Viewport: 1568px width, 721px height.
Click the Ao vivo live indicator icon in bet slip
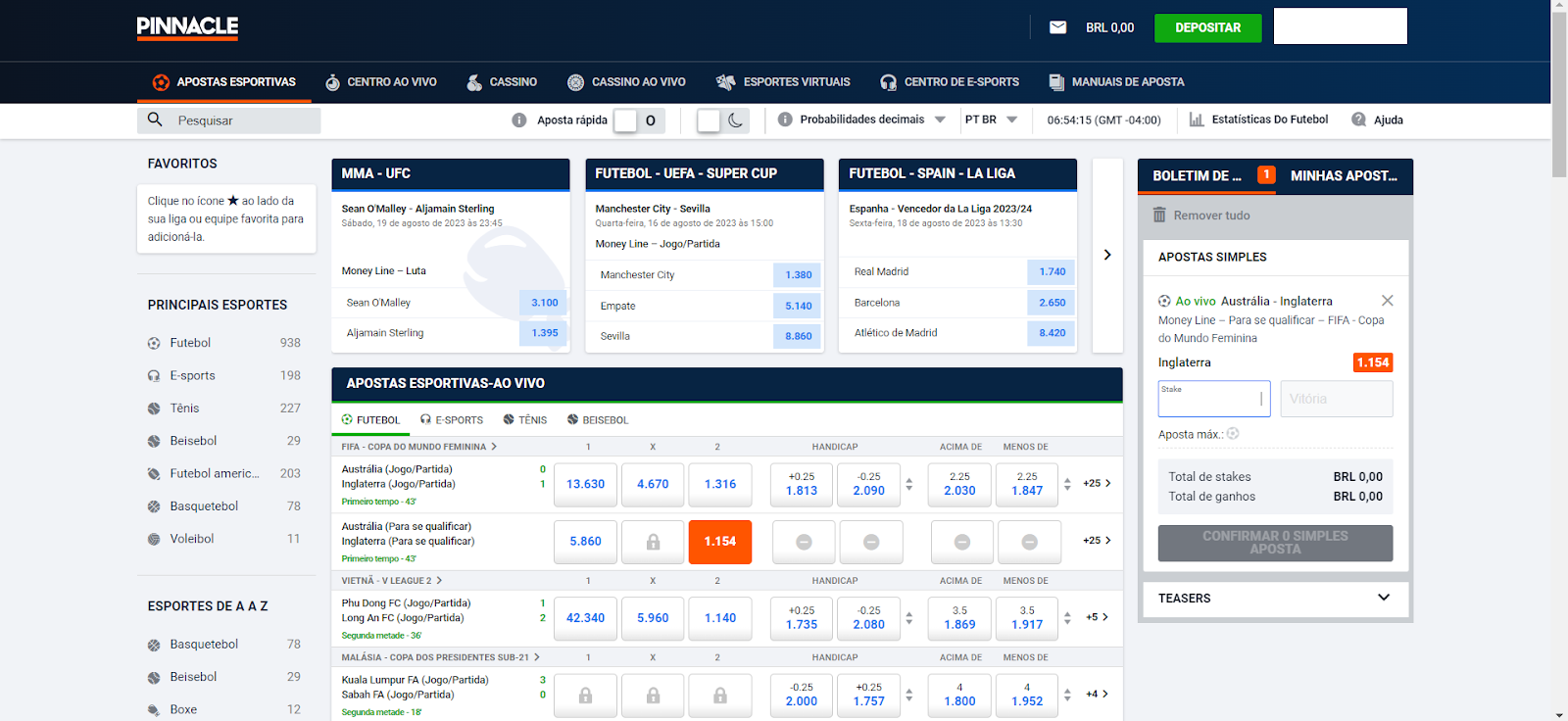point(1164,301)
